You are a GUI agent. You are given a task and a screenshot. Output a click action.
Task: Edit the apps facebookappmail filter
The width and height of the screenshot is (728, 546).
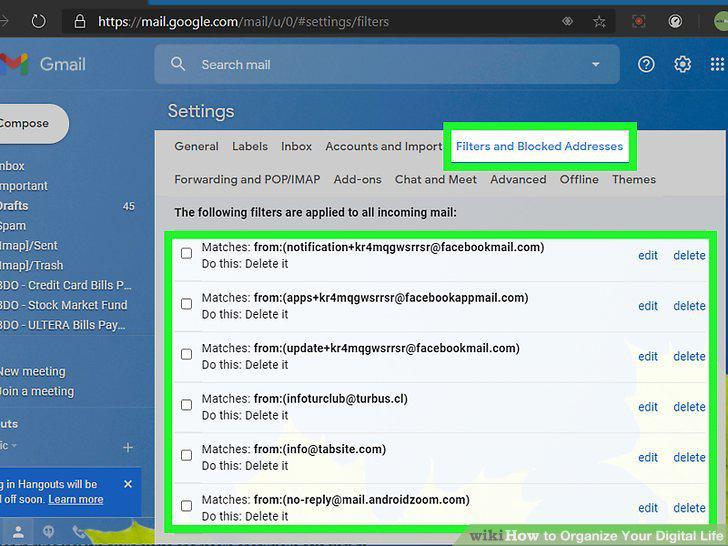click(648, 306)
